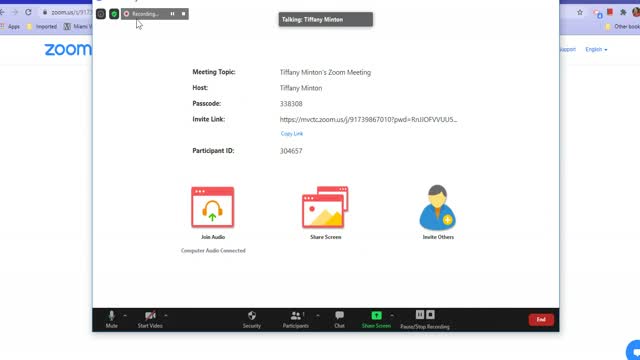The image size is (640, 360).
Task: Stop recording from the top Recording indicator
Action: click(184, 14)
